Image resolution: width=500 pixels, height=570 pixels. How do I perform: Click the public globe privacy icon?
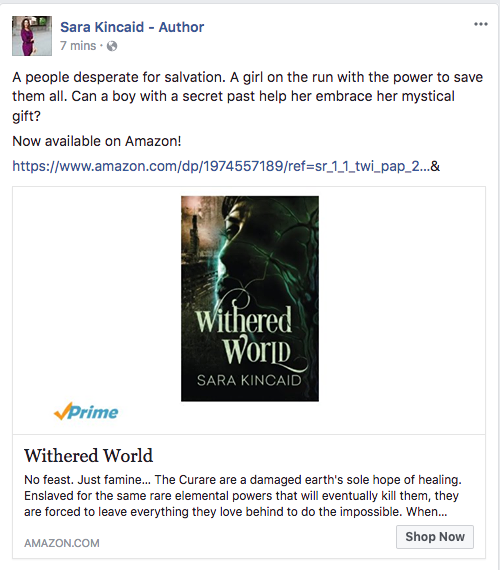pyautogui.click(x=112, y=46)
